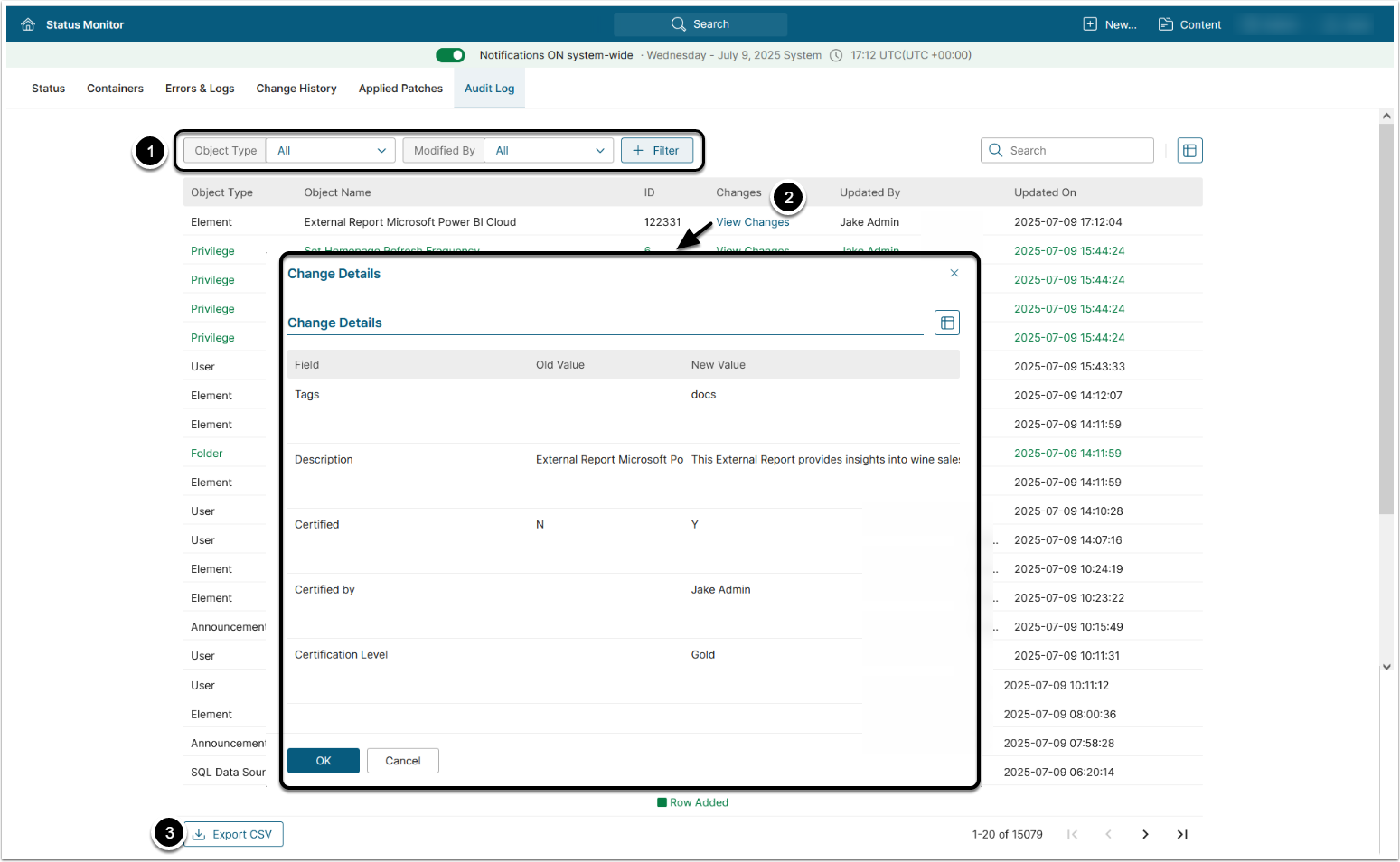Click the Filter button
Viewport: 1400px width, 862px height.
tap(656, 151)
